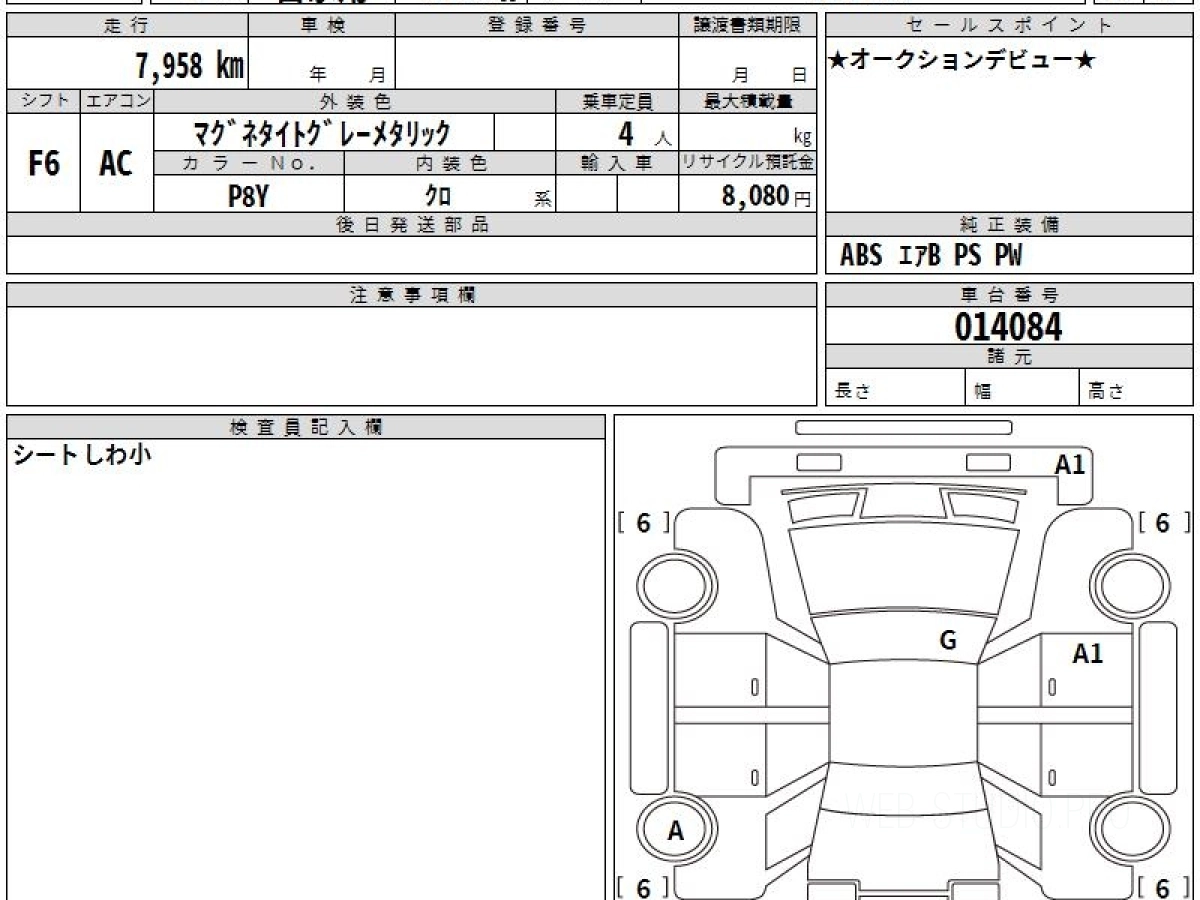Screen dimensions: 1200x900
Task: Select the wheel circle marked A
Action: point(676,830)
